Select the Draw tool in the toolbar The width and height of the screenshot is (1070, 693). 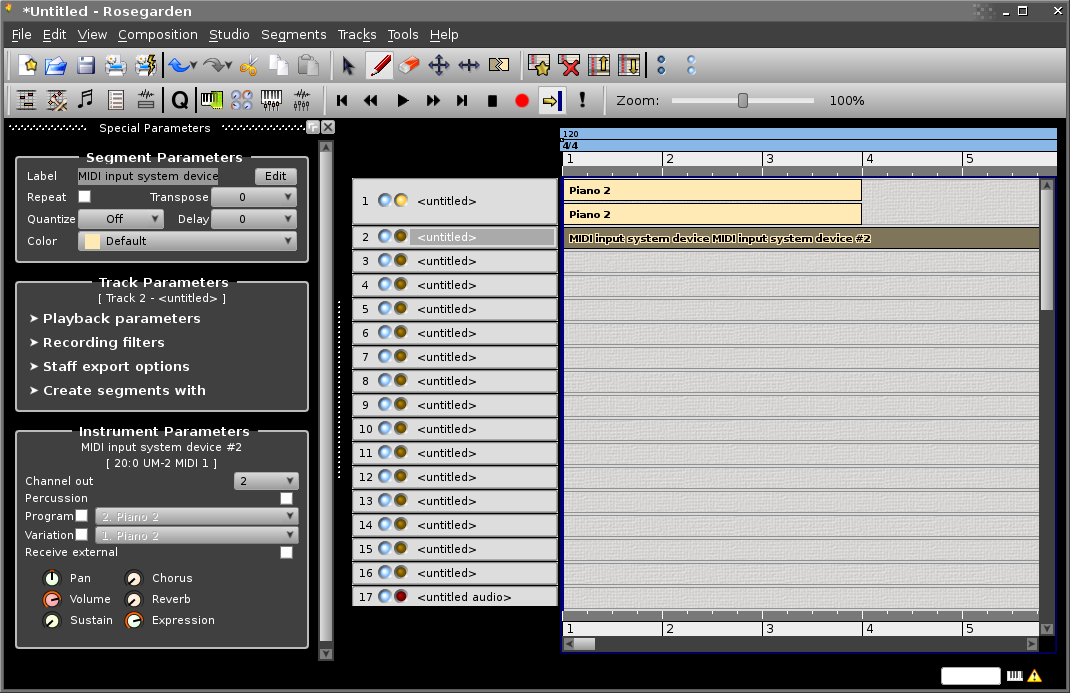381,65
